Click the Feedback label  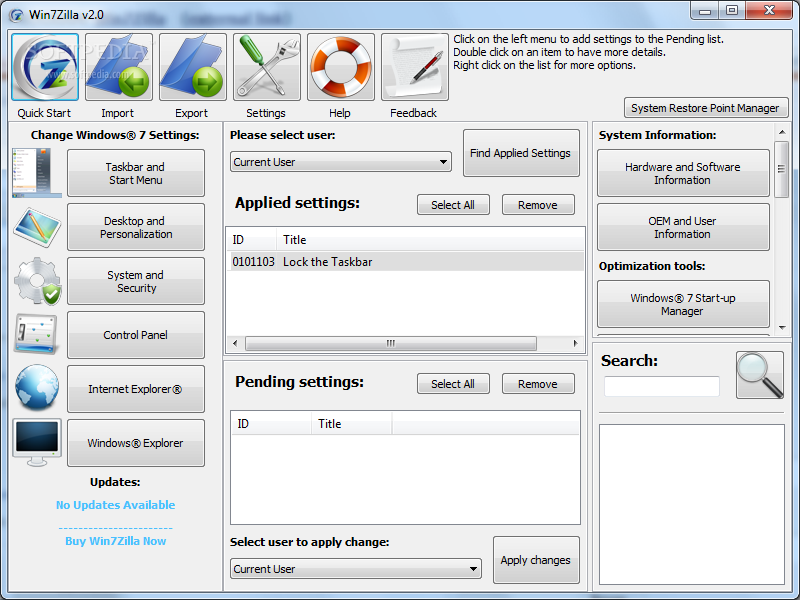pos(413,113)
